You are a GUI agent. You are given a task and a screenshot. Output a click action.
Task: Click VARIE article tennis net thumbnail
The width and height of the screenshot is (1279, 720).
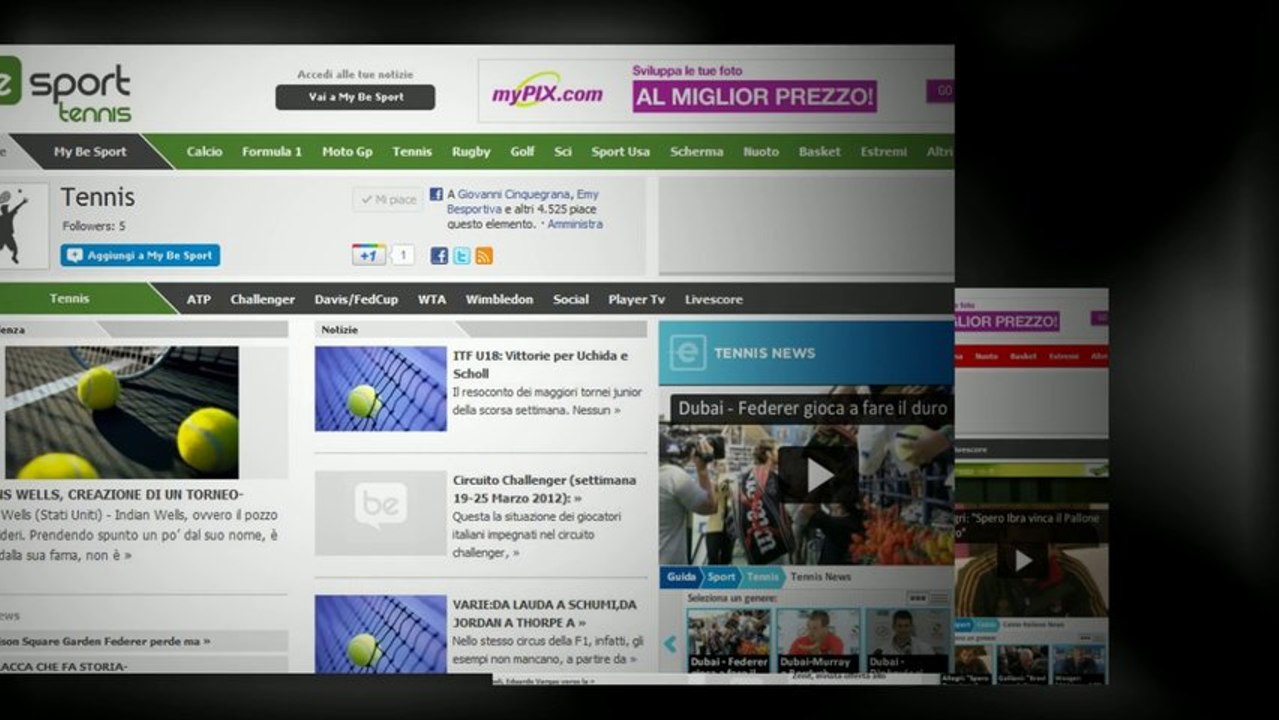[381, 634]
